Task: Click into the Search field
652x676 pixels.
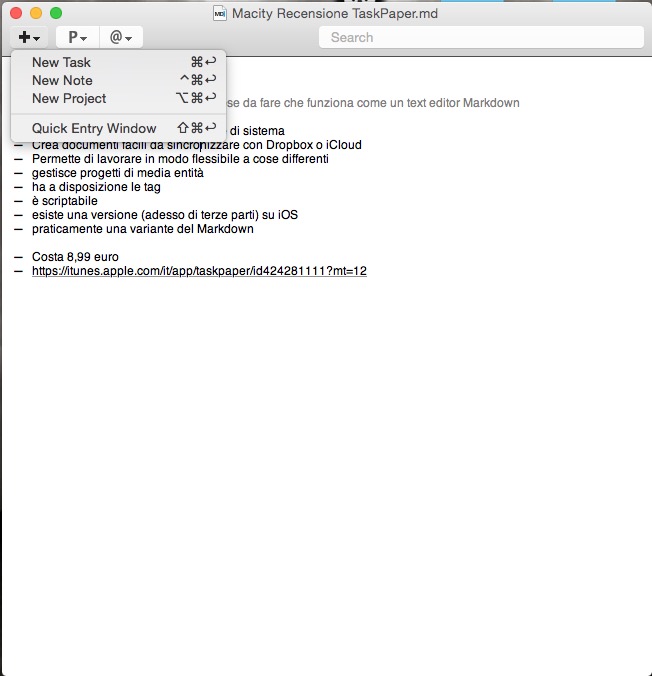Action: tap(481, 38)
